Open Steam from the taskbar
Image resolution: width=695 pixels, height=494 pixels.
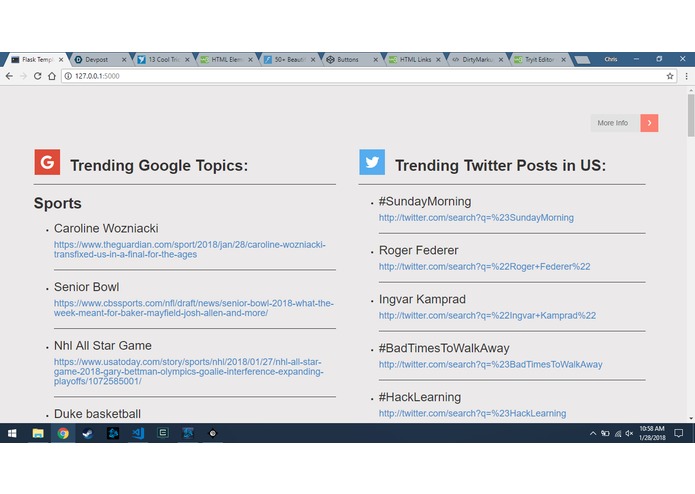(x=88, y=433)
